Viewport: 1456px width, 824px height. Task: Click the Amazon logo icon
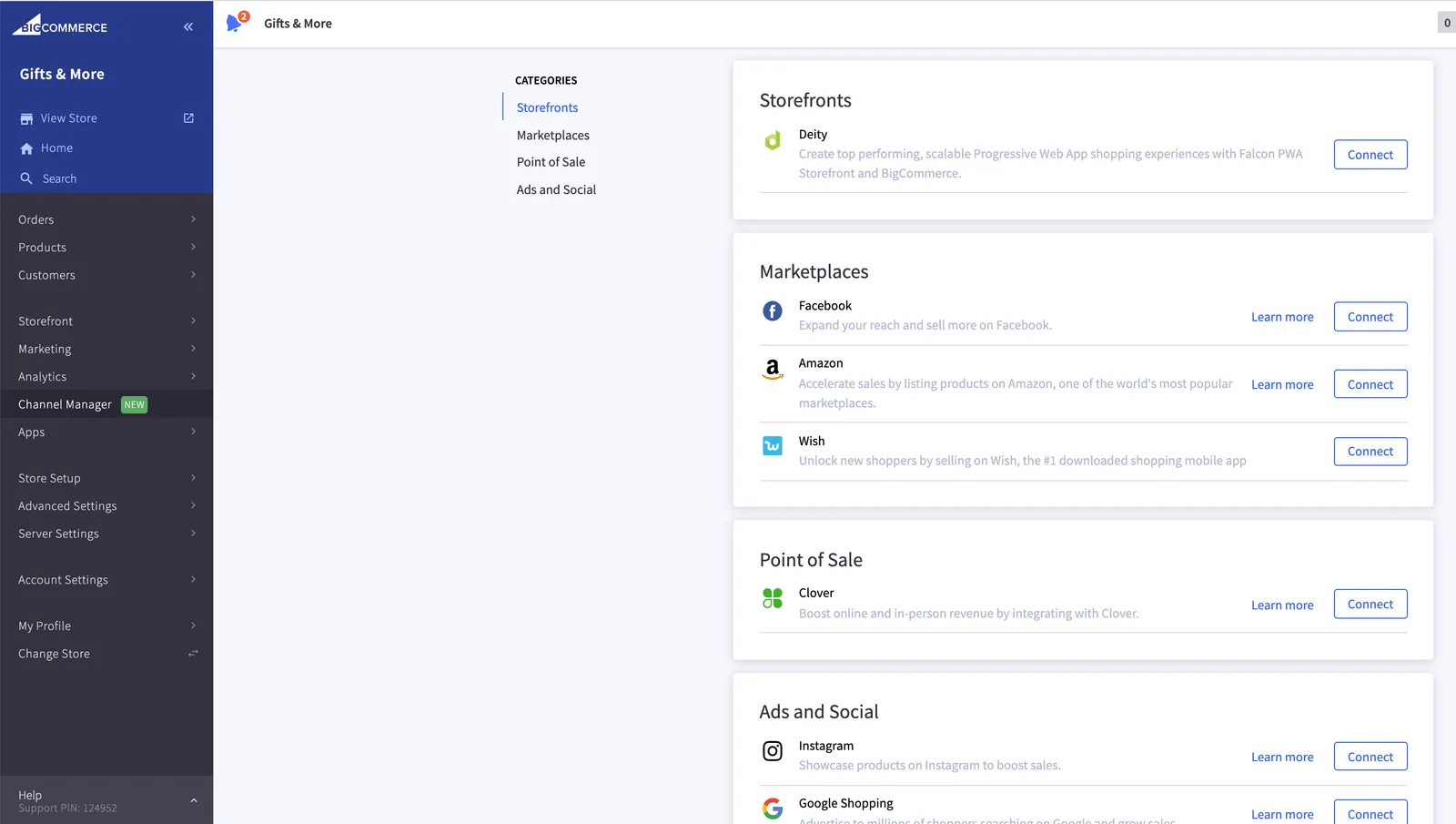coord(772,369)
